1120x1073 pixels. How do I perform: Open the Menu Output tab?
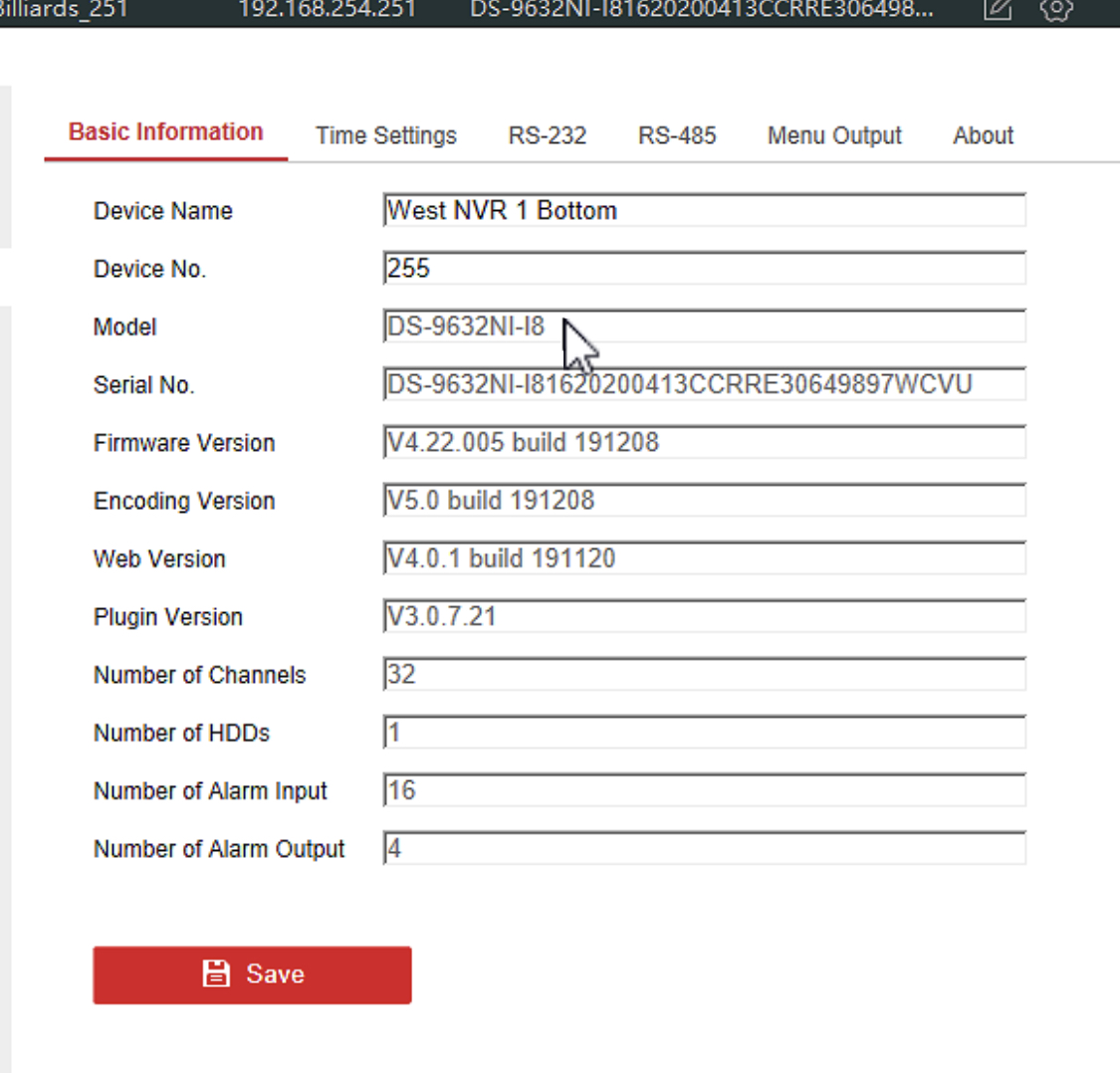[x=833, y=135]
